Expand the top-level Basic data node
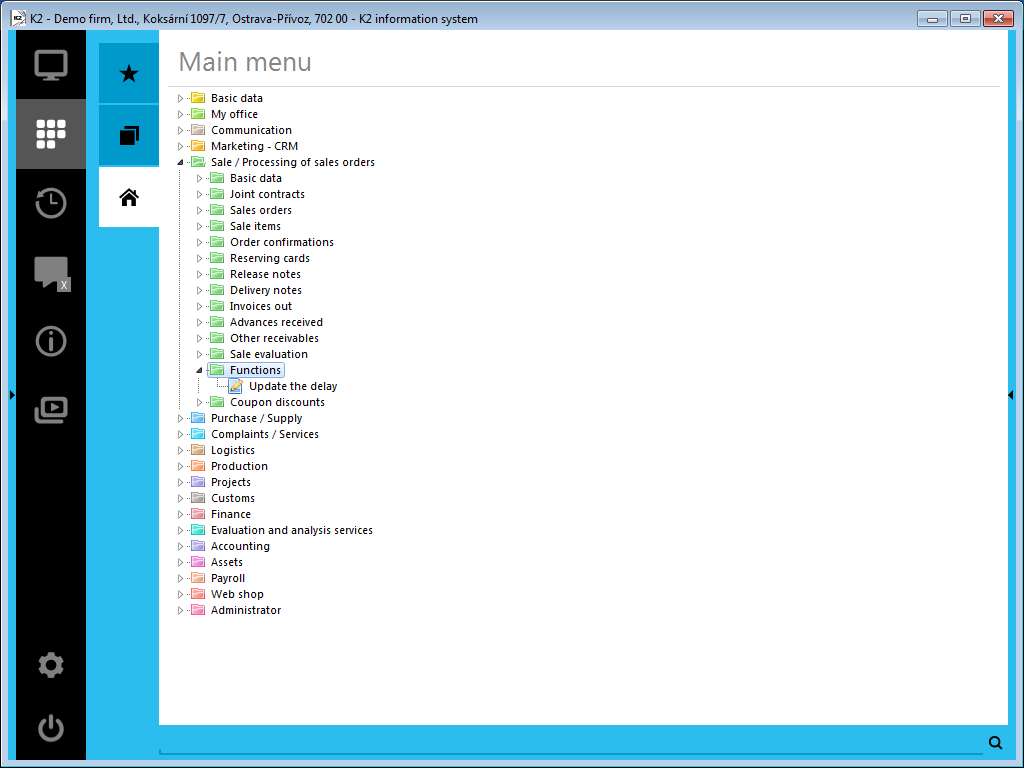 [x=181, y=99]
